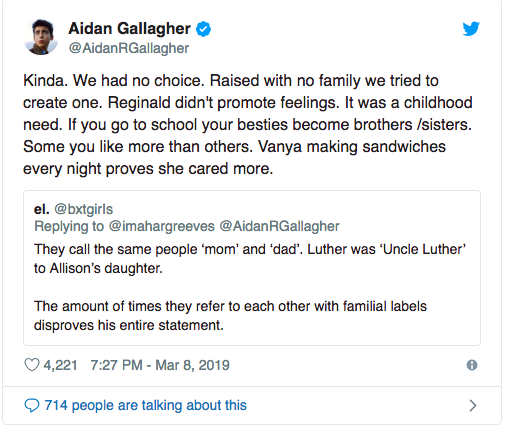This screenshot has height=430, width=514.
Task: Open el.'s quoted profile name
Action: coord(42,209)
